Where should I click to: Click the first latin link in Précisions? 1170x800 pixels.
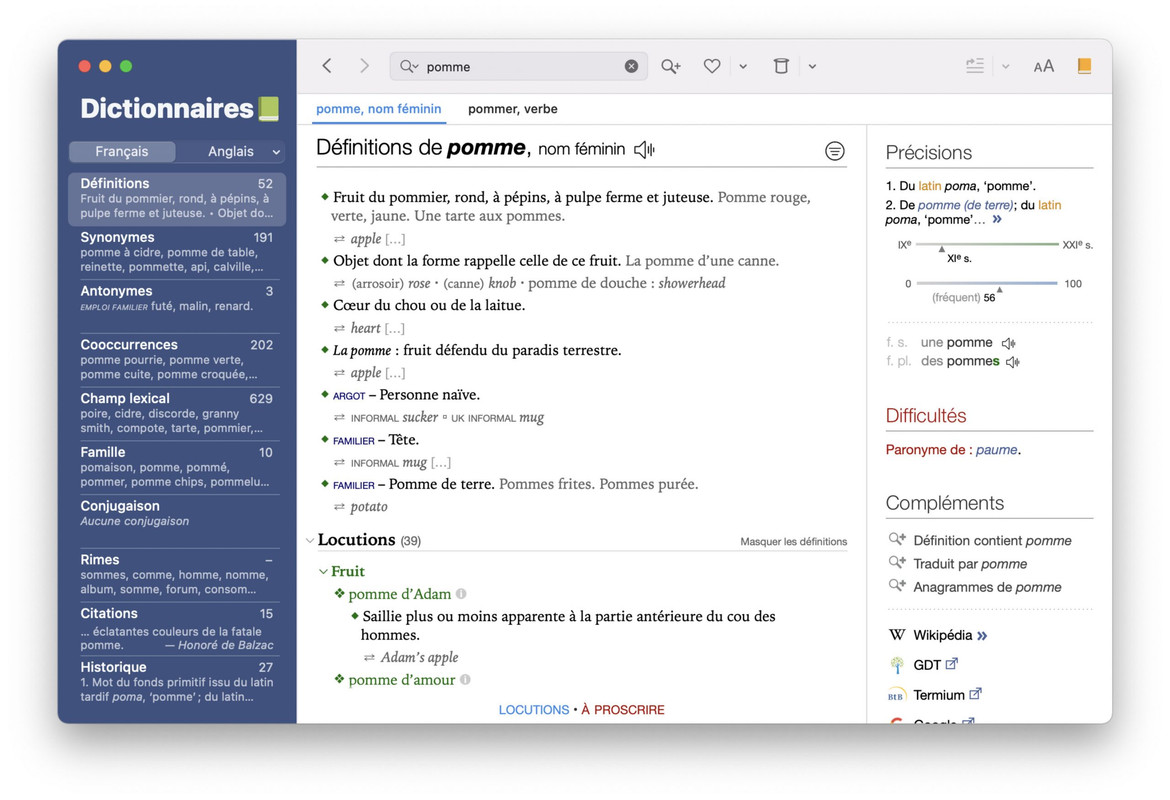pyautogui.click(x=929, y=186)
